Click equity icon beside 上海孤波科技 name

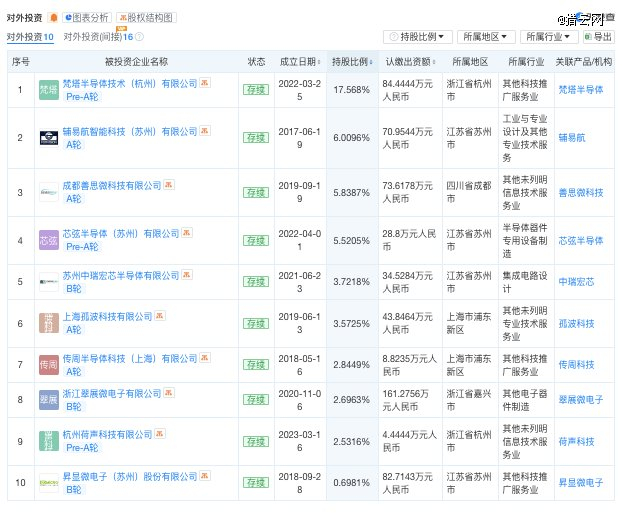160,315
